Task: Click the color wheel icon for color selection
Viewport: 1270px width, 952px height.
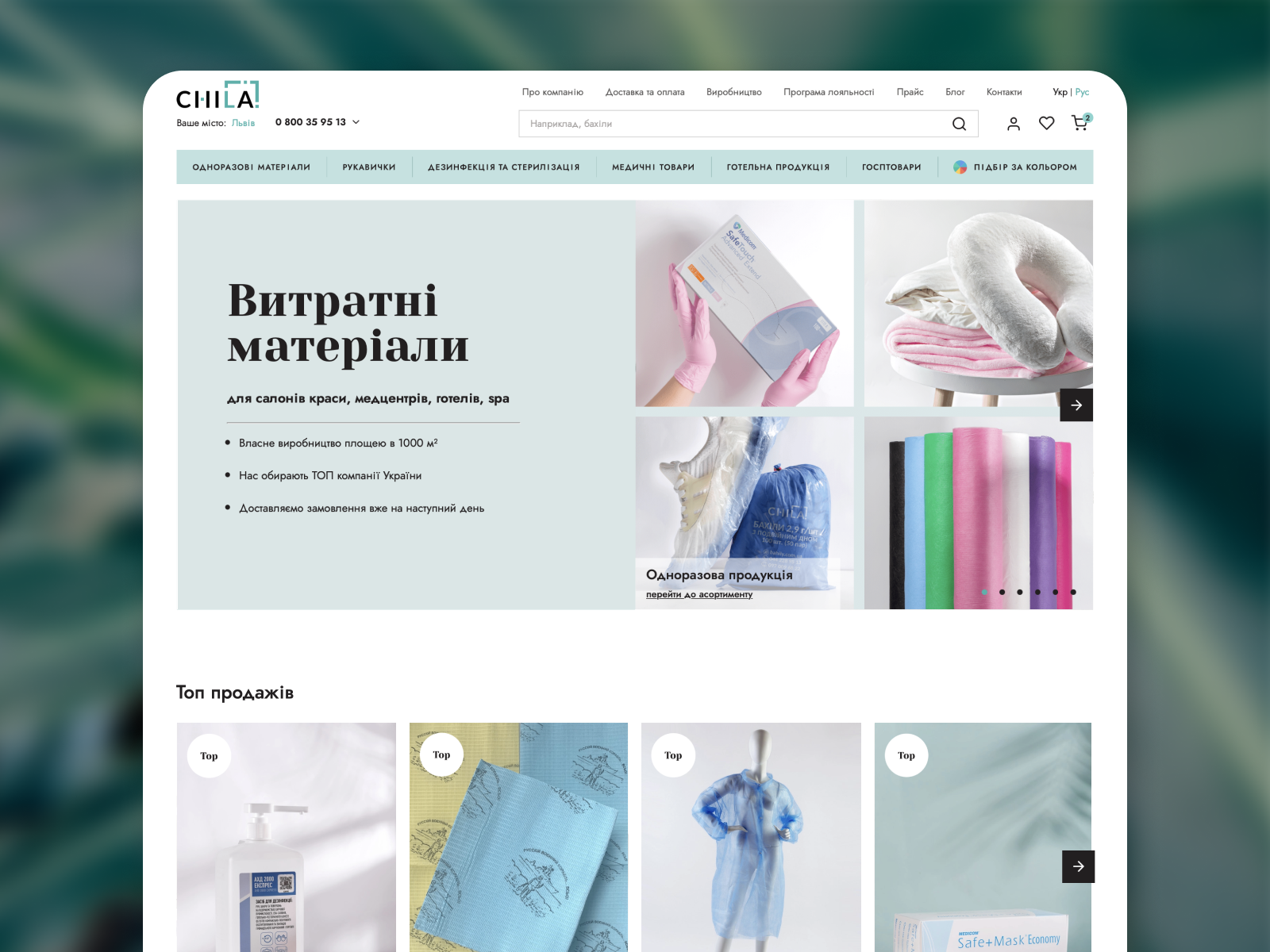Action: [x=960, y=167]
